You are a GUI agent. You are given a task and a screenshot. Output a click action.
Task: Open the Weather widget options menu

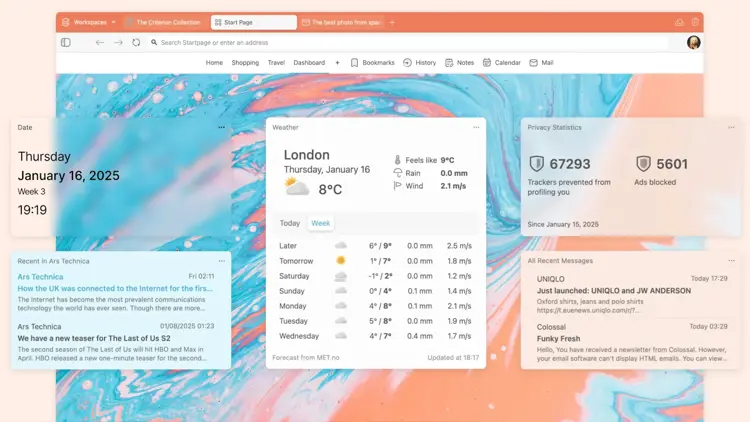click(476, 127)
